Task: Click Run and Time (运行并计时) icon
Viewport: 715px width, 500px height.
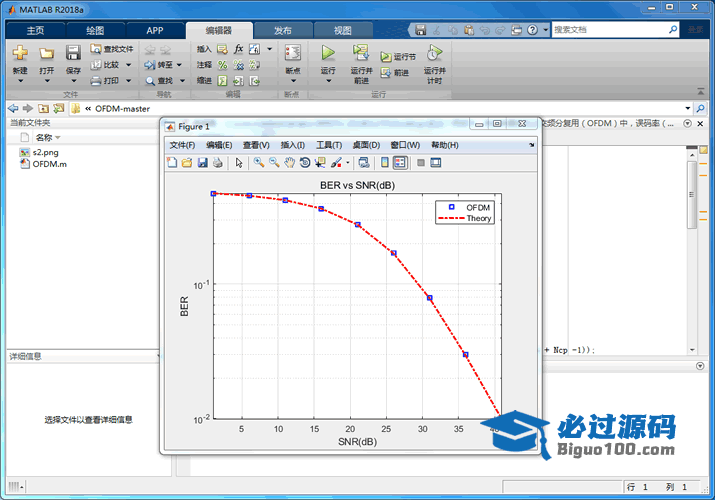Action: 435,52
